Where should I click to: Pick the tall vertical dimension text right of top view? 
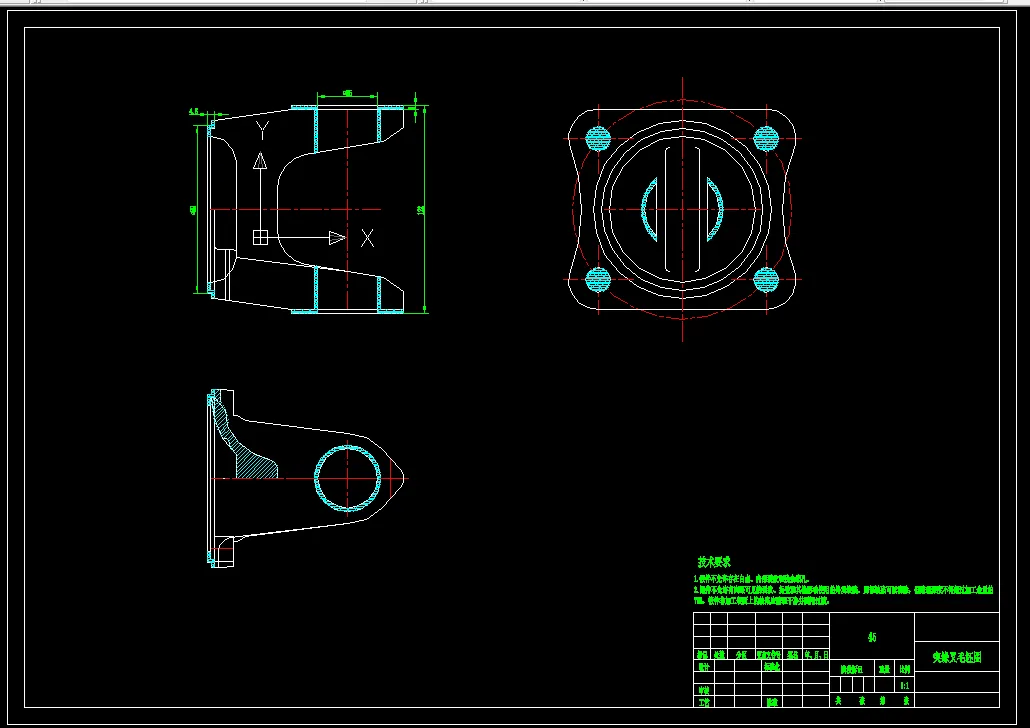pyautogui.click(x=420, y=210)
